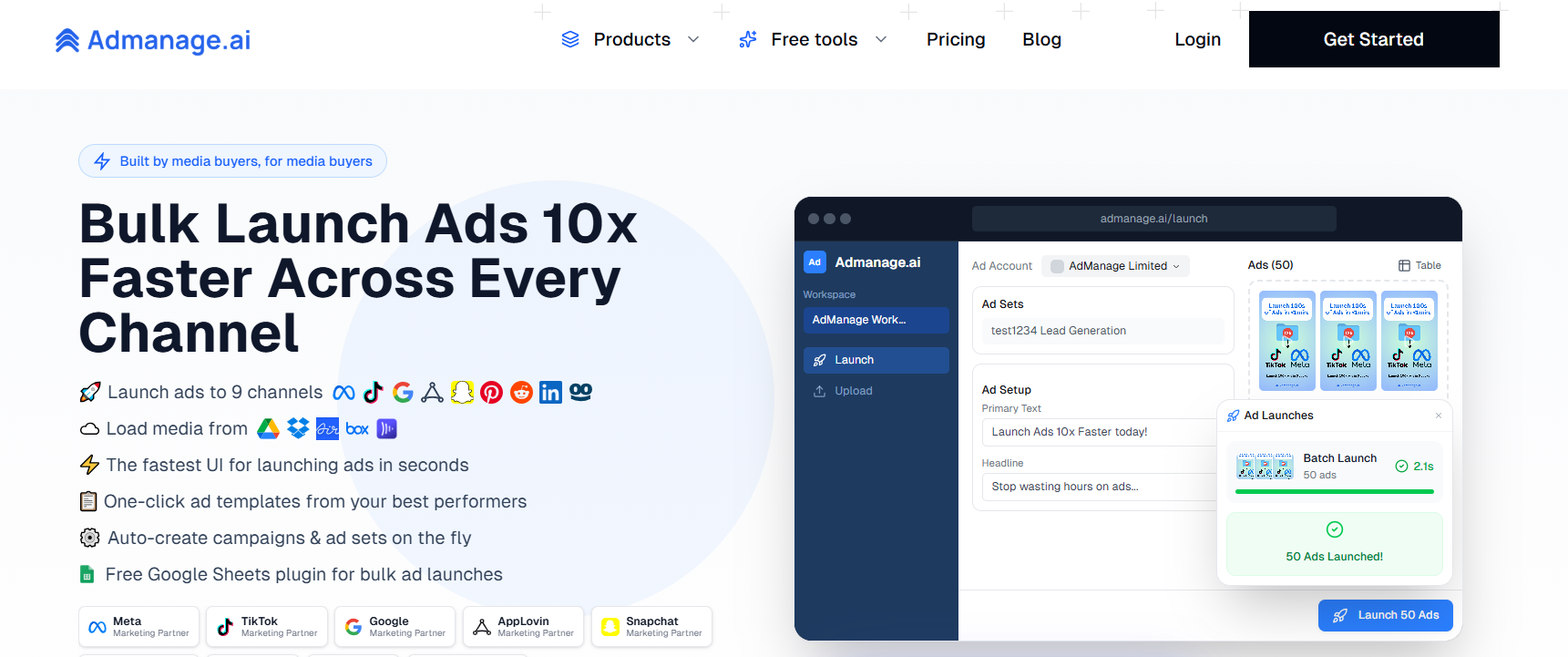1568x657 pixels.
Task: Click the Headline input field
Action: pyautogui.click(x=1100, y=487)
